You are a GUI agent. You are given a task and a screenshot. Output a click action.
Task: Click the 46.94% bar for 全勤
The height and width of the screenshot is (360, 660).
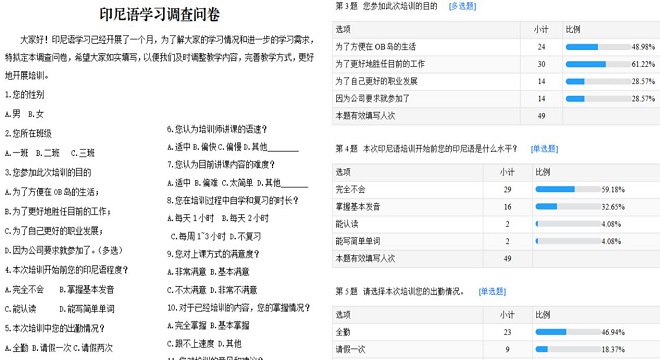(568, 332)
